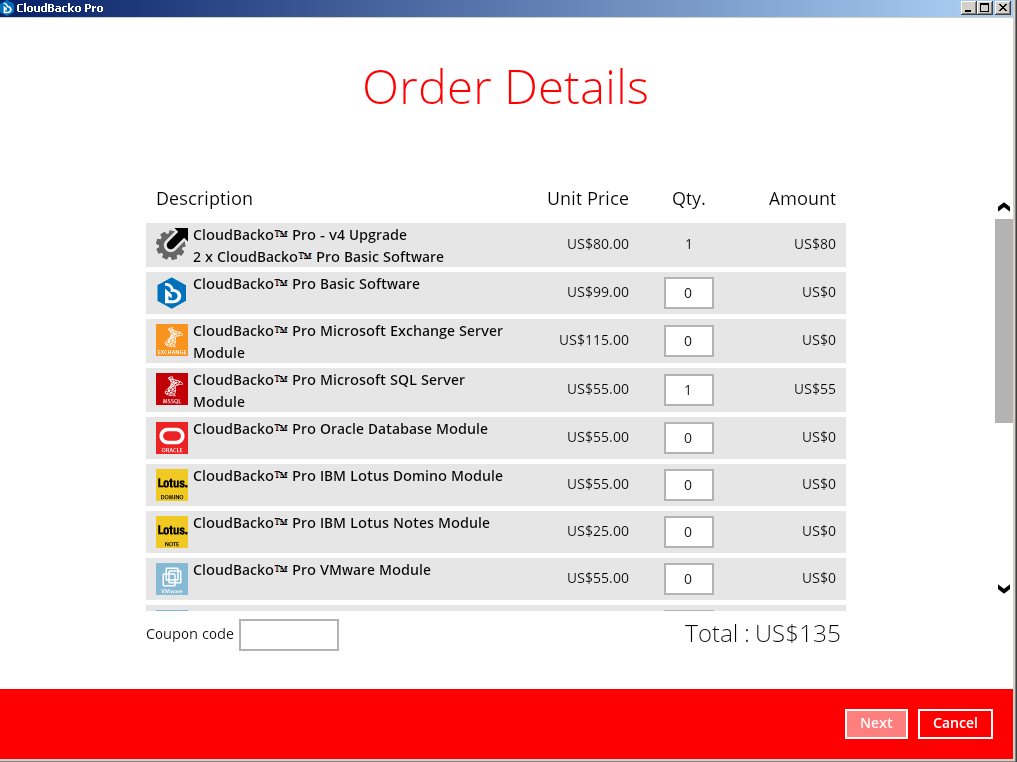
Task: Click the scroll up arrow of order list
Action: pyautogui.click(x=1003, y=208)
